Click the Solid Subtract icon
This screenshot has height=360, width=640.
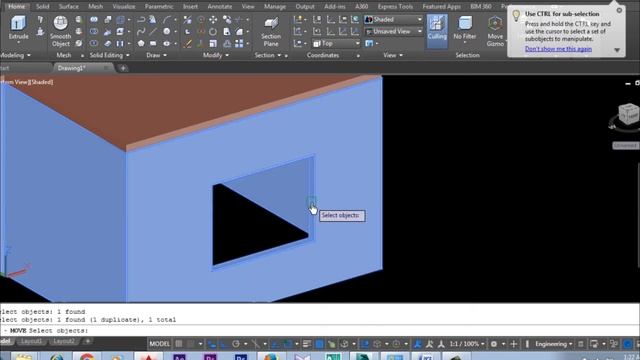[x=94, y=31]
